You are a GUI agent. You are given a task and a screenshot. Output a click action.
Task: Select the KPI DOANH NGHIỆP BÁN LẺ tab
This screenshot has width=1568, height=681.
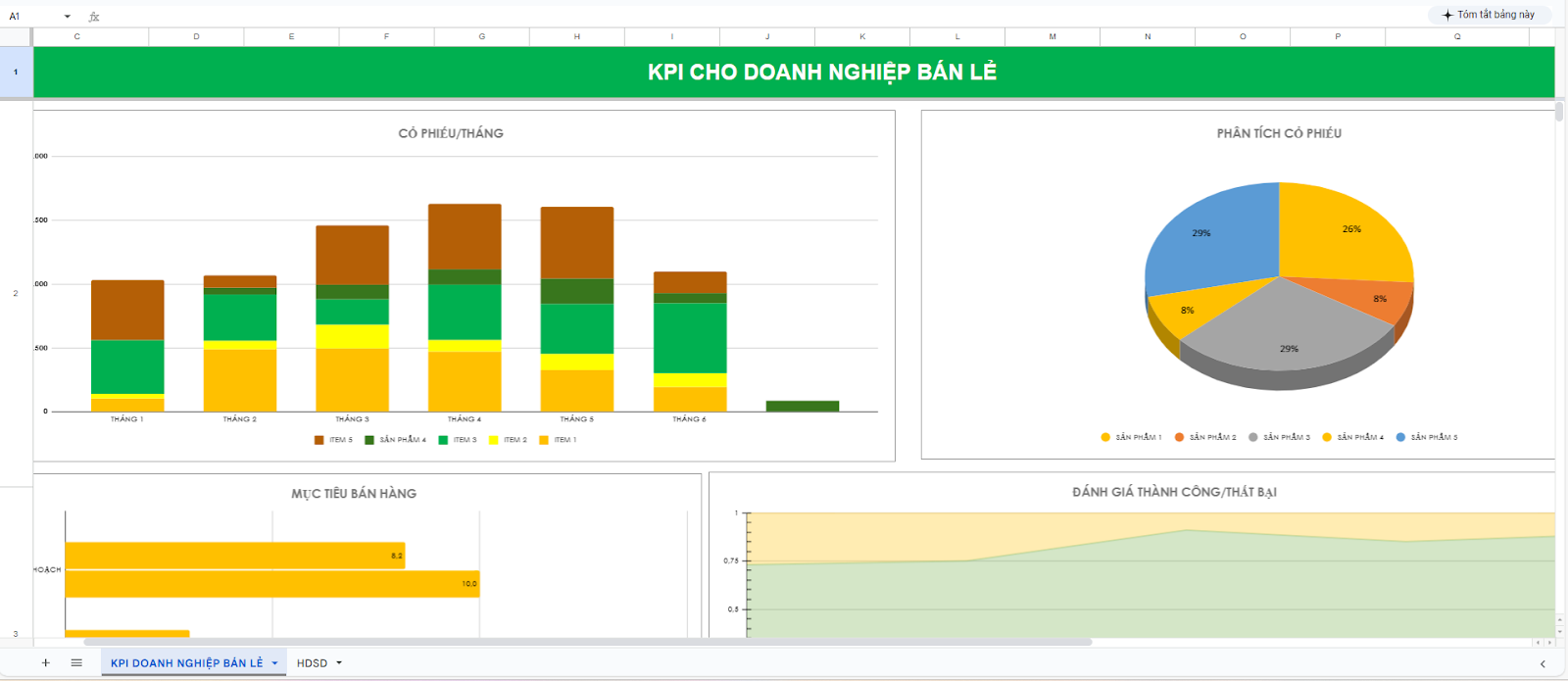tap(186, 663)
